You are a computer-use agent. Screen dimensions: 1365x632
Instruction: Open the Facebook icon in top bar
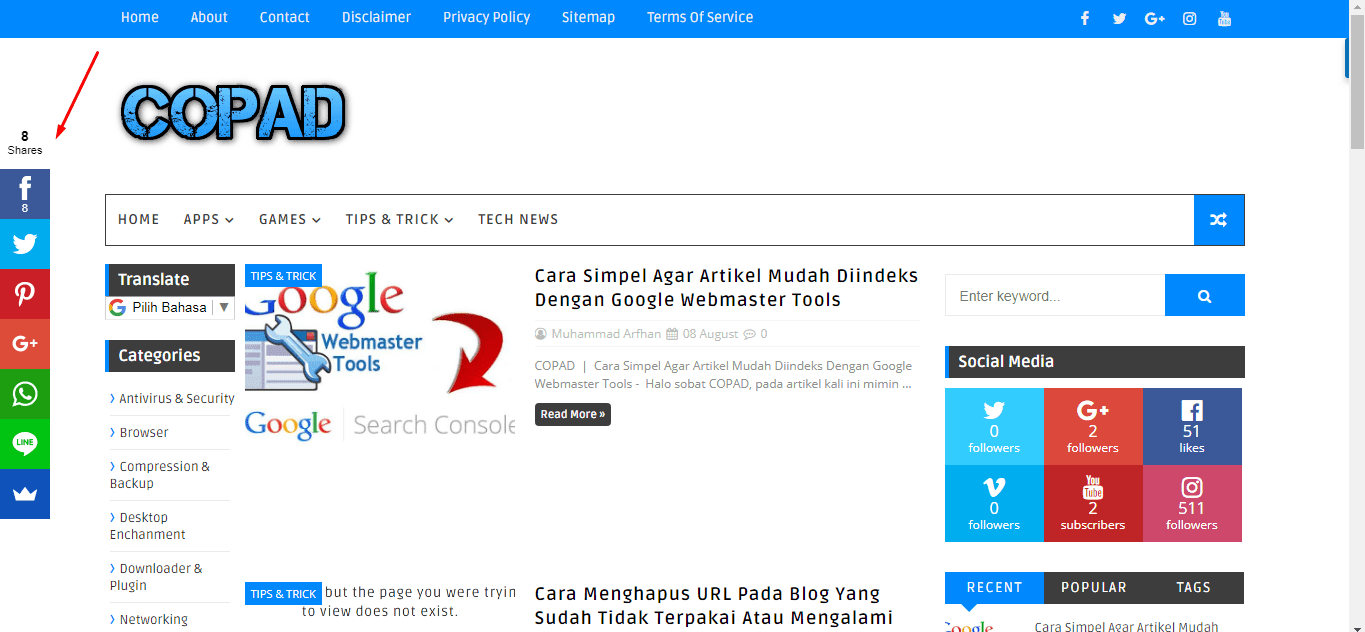1084,18
